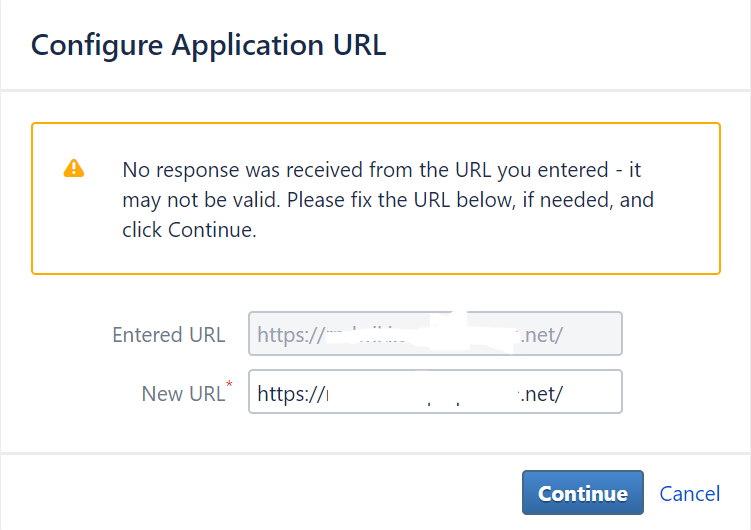Place cursor after '.net/' in New URL field
Viewport: 751px width, 530px height.
[564, 394]
